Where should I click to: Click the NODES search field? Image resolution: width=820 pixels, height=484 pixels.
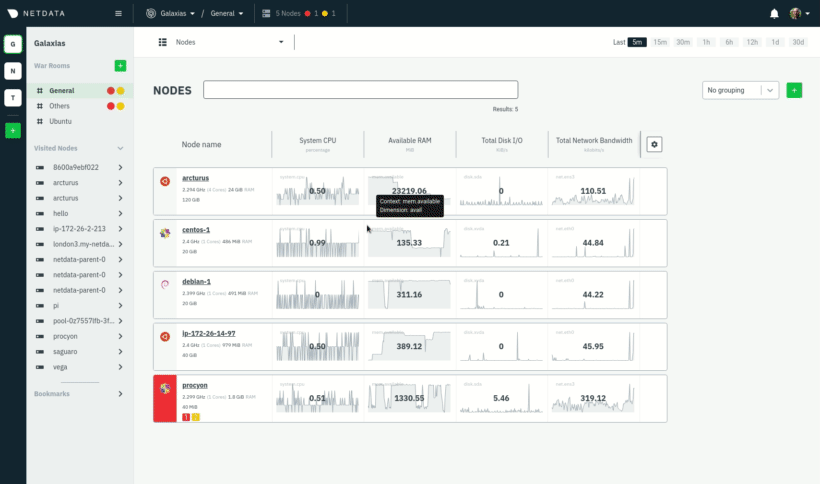[x=360, y=89]
